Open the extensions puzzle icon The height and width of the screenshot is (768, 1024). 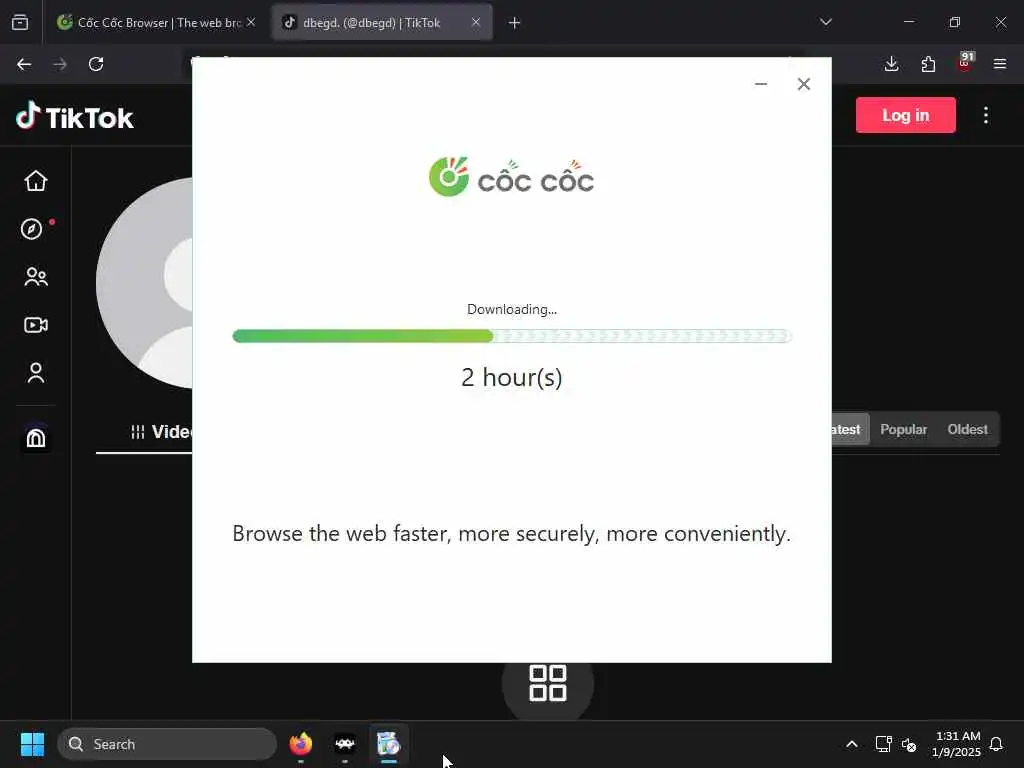click(928, 64)
